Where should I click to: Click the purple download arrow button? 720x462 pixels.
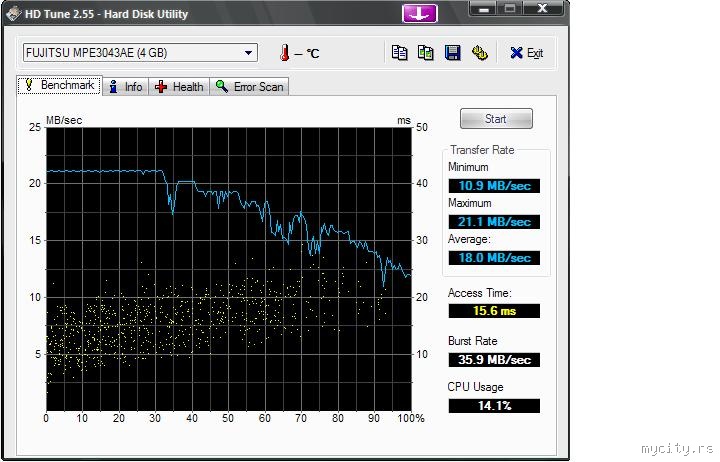(420, 13)
